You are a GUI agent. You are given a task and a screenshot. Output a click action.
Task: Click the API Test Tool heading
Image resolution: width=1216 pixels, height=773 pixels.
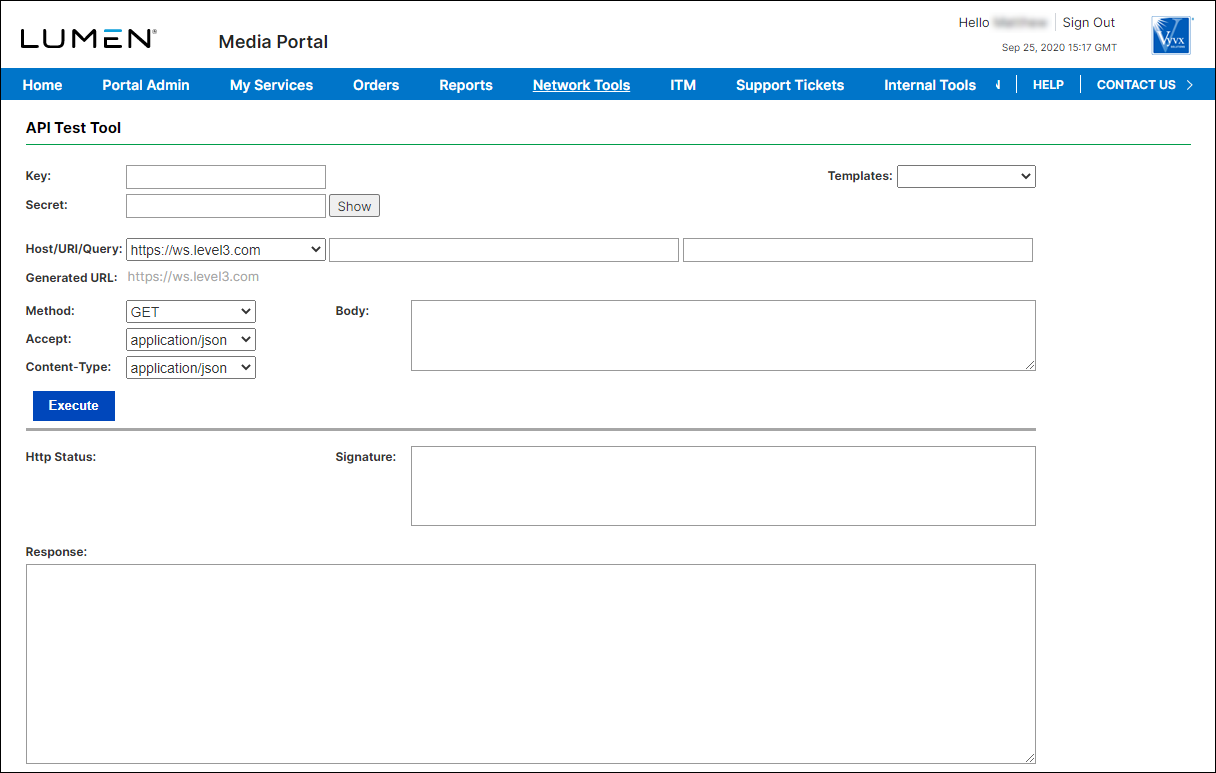[x=73, y=128]
